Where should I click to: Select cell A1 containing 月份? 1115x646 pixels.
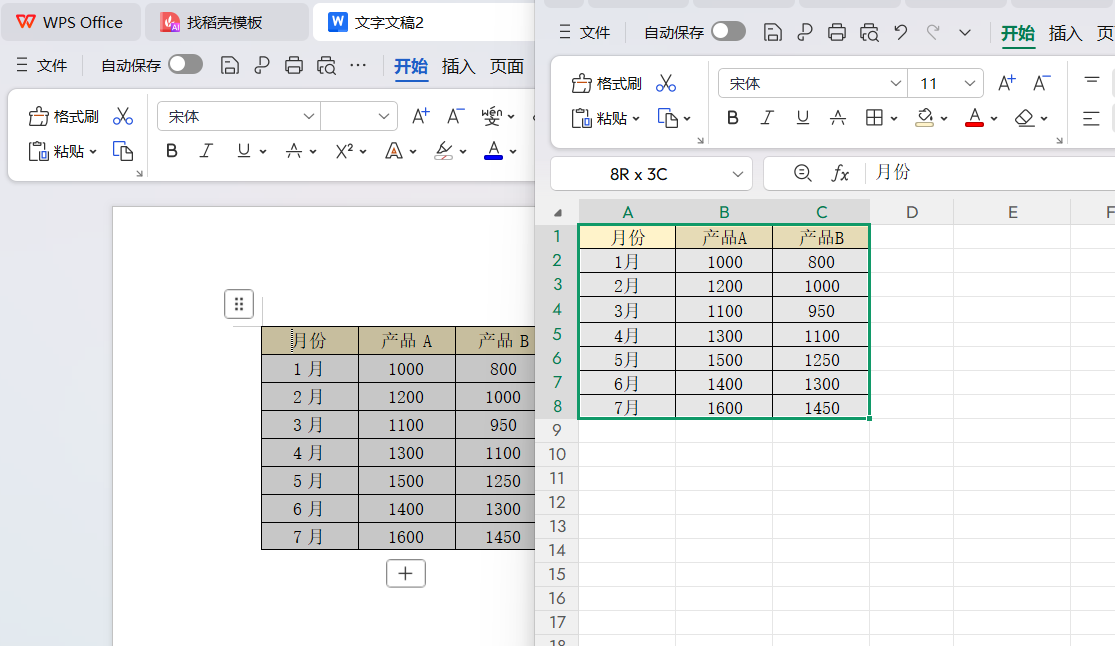[x=627, y=237]
